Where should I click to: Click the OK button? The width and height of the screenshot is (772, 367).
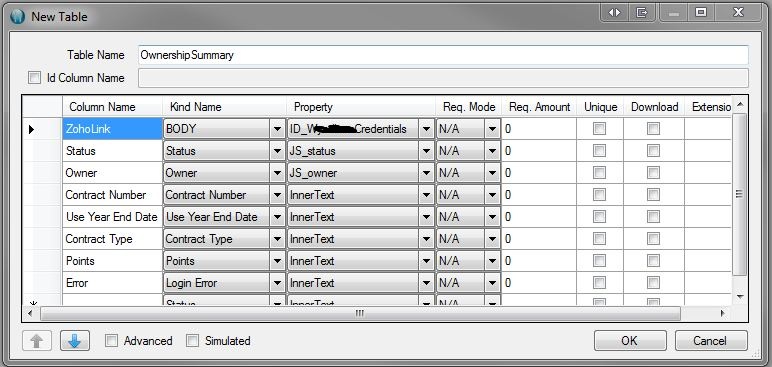coord(630,341)
